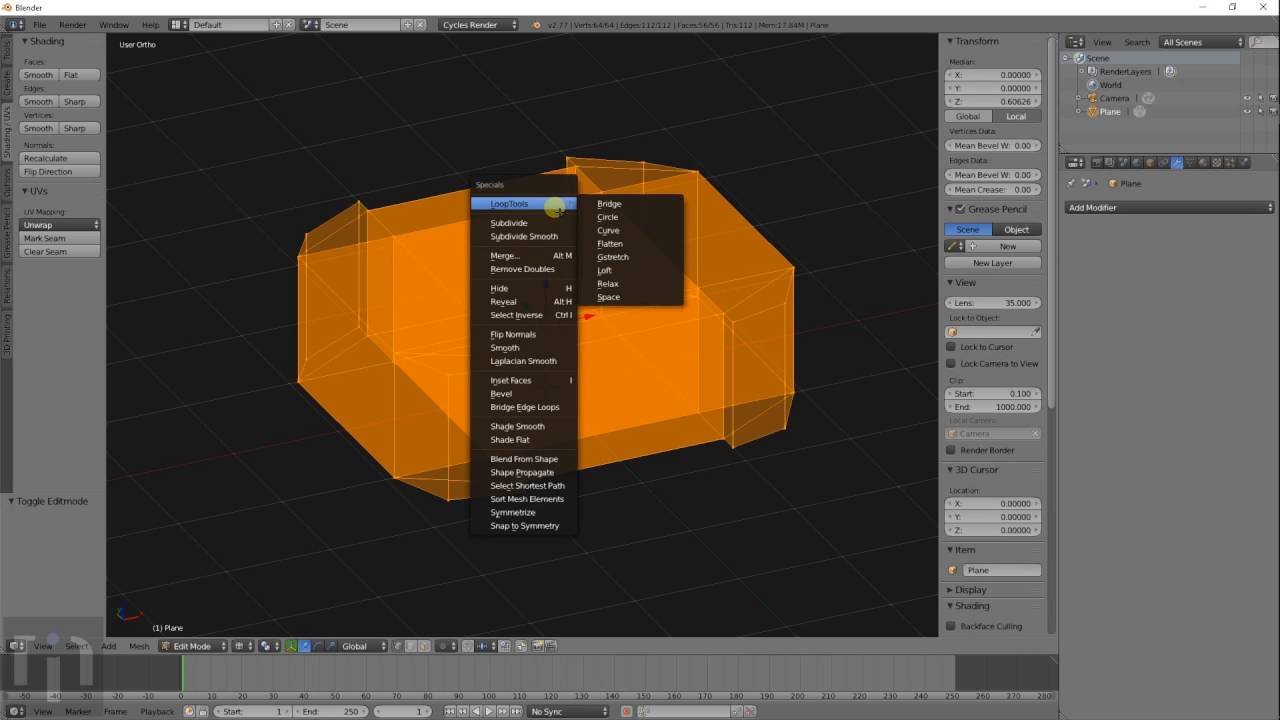1280x720 pixels.
Task: Open the Particles properties tab icon
Action: (x=1229, y=162)
